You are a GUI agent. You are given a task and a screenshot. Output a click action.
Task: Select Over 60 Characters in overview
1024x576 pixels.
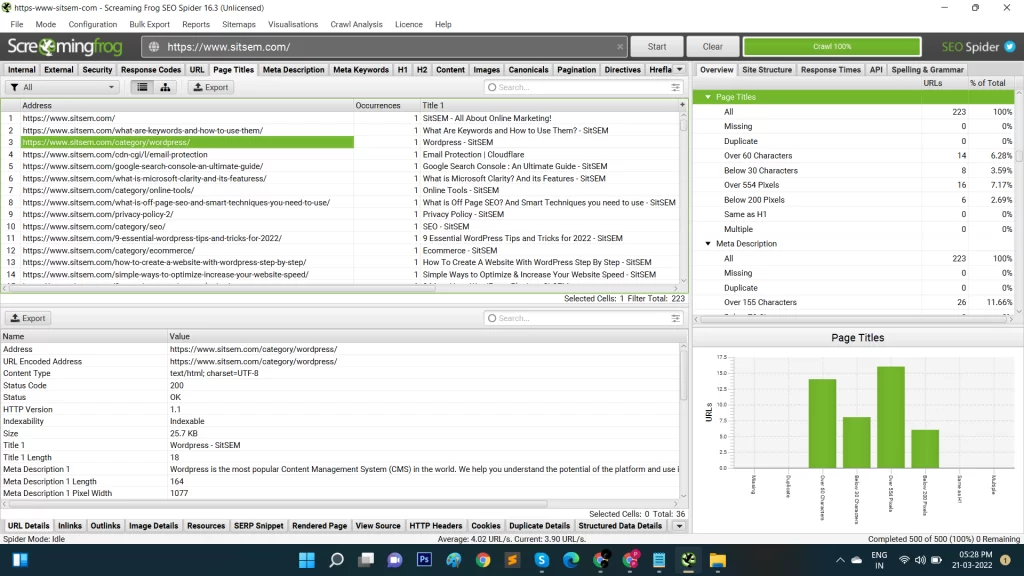[x=758, y=155]
